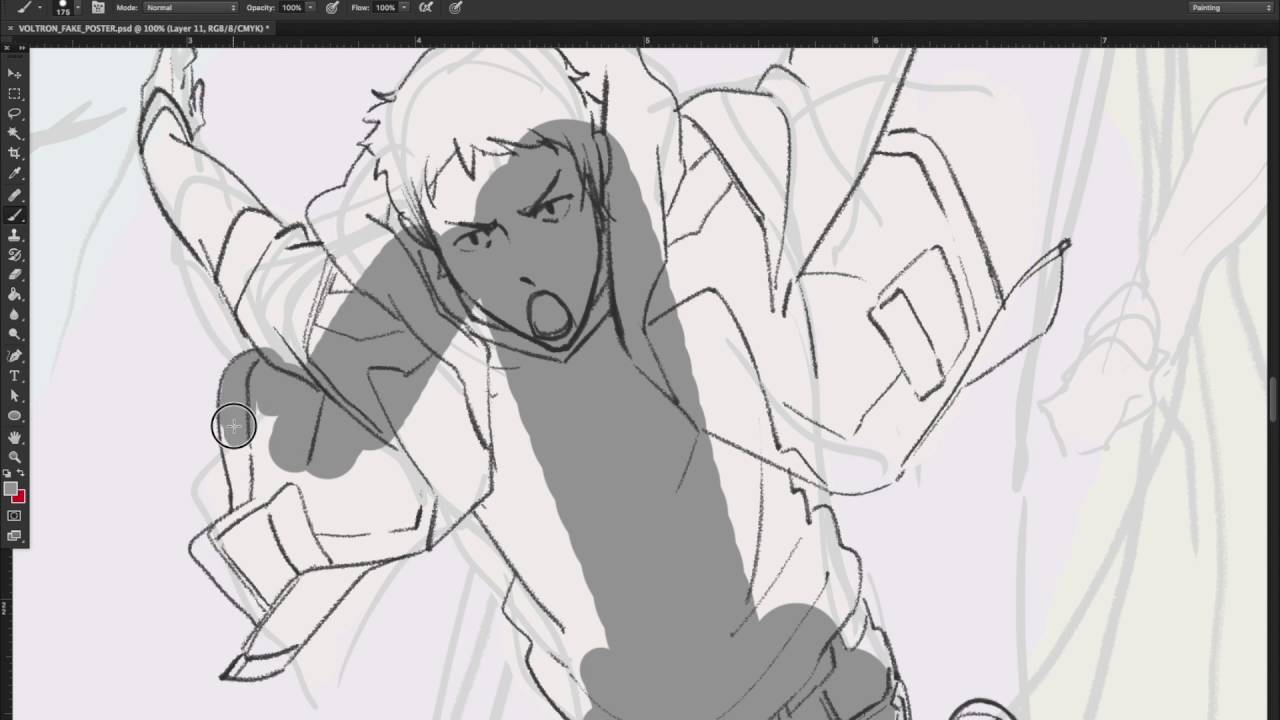This screenshot has height=720, width=1280.
Task: Select the Crop tool
Action: point(15,153)
